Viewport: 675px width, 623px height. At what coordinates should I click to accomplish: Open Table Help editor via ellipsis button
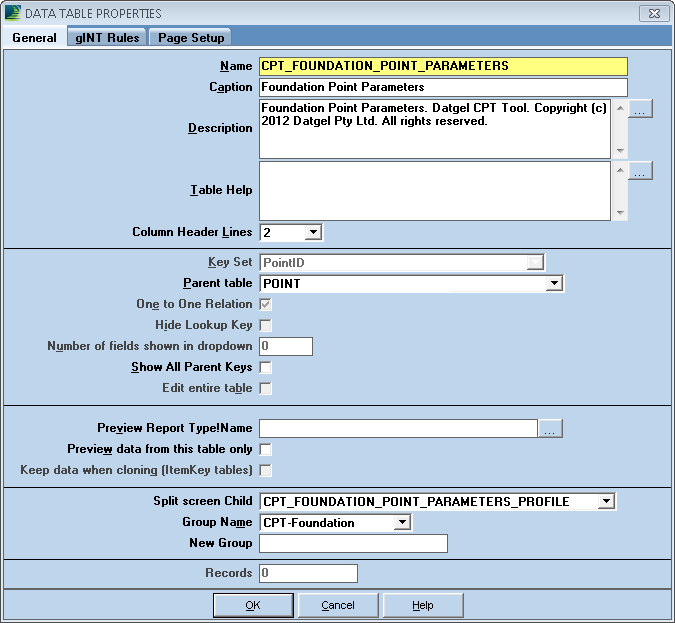pyautogui.click(x=641, y=171)
